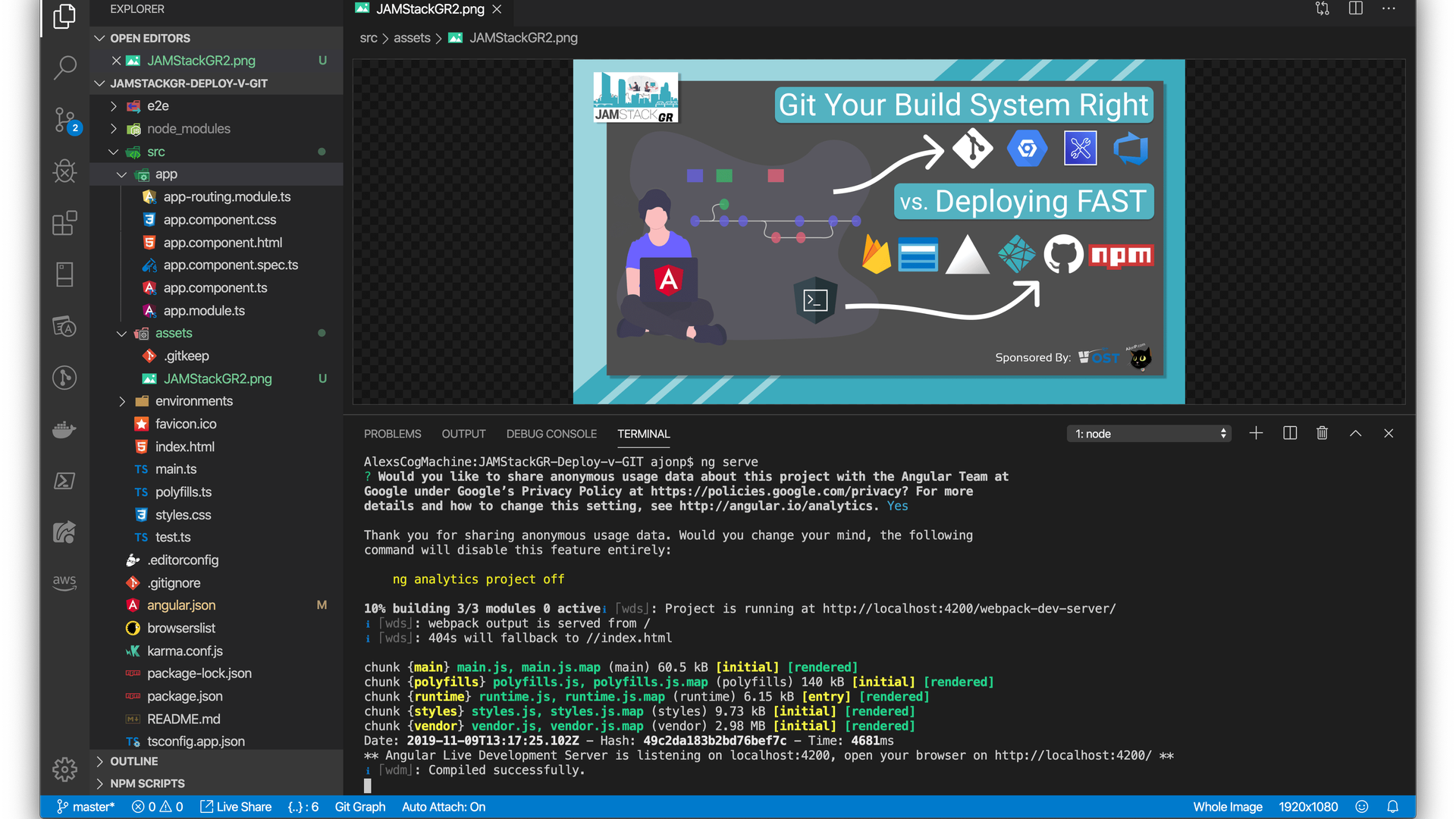The height and width of the screenshot is (819, 1456).
Task: Open the AWS toolkit view
Action: coord(65,582)
